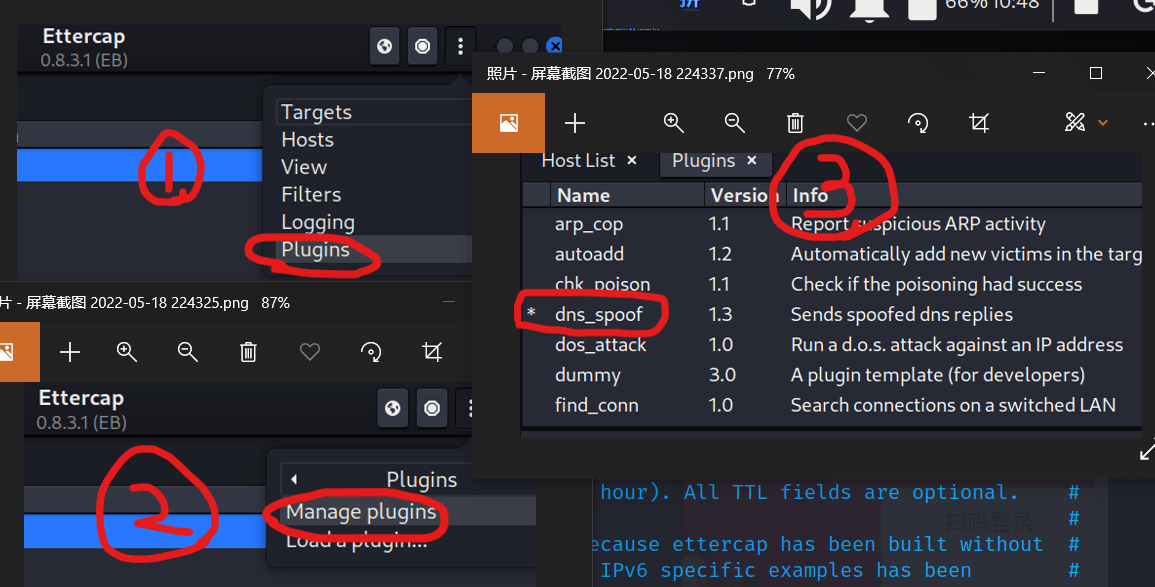This screenshot has width=1155, height=587.
Task: Open the three-dot menu above the Targets entry
Action: tap(461, 46)
